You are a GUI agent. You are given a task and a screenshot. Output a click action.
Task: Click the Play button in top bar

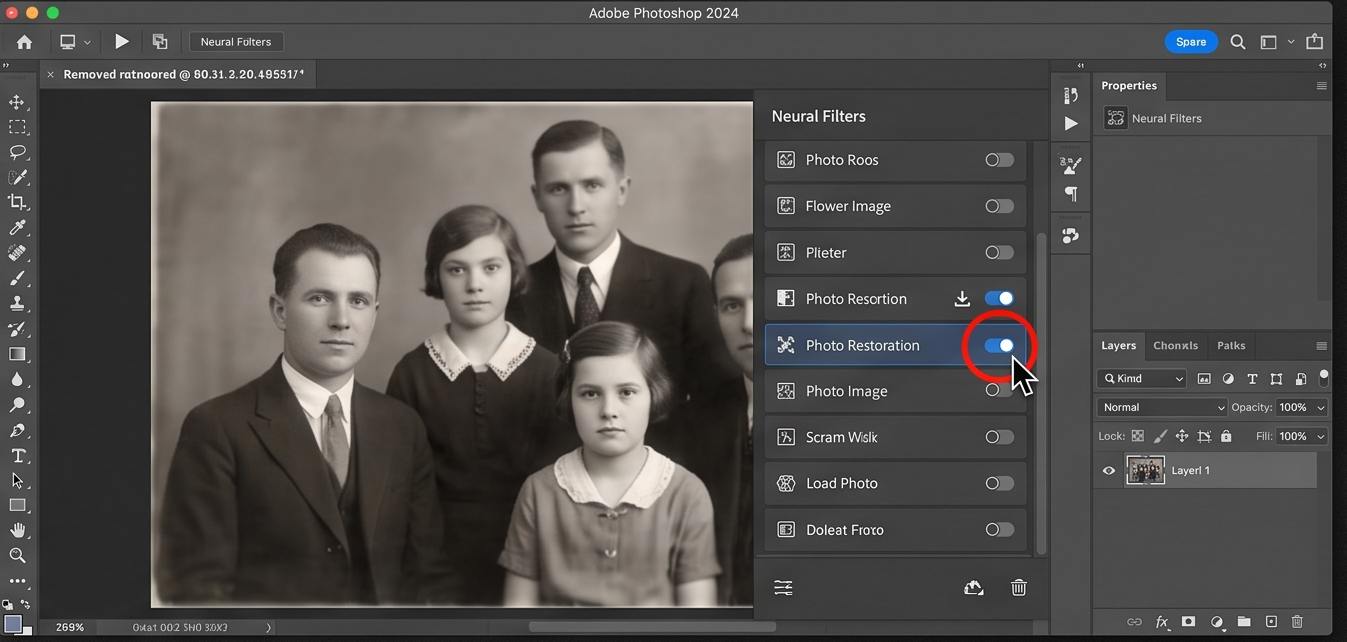121,42
